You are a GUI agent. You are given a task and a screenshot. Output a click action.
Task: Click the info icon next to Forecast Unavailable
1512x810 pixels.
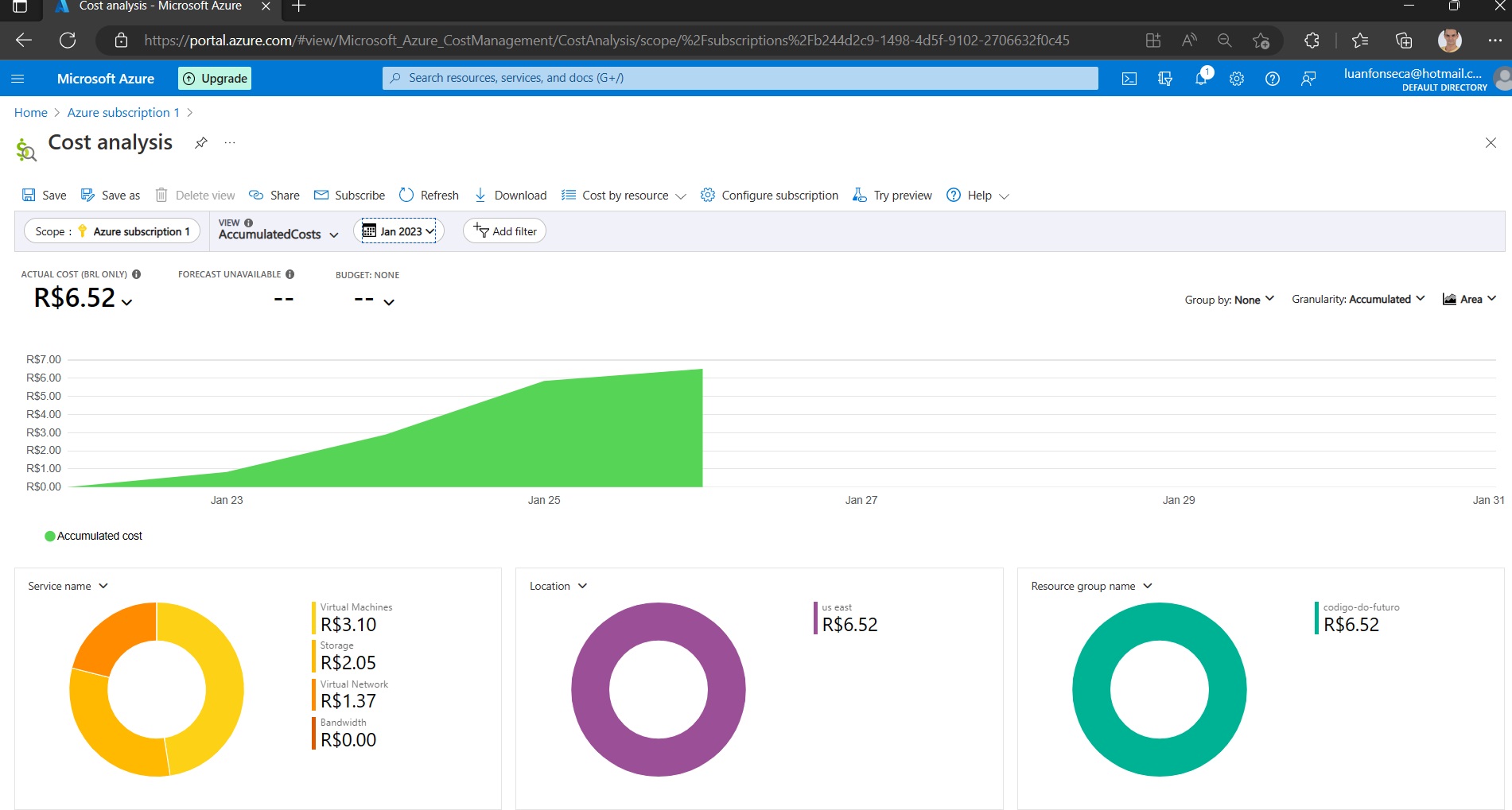pyautogui.click(x=290, y=274)
